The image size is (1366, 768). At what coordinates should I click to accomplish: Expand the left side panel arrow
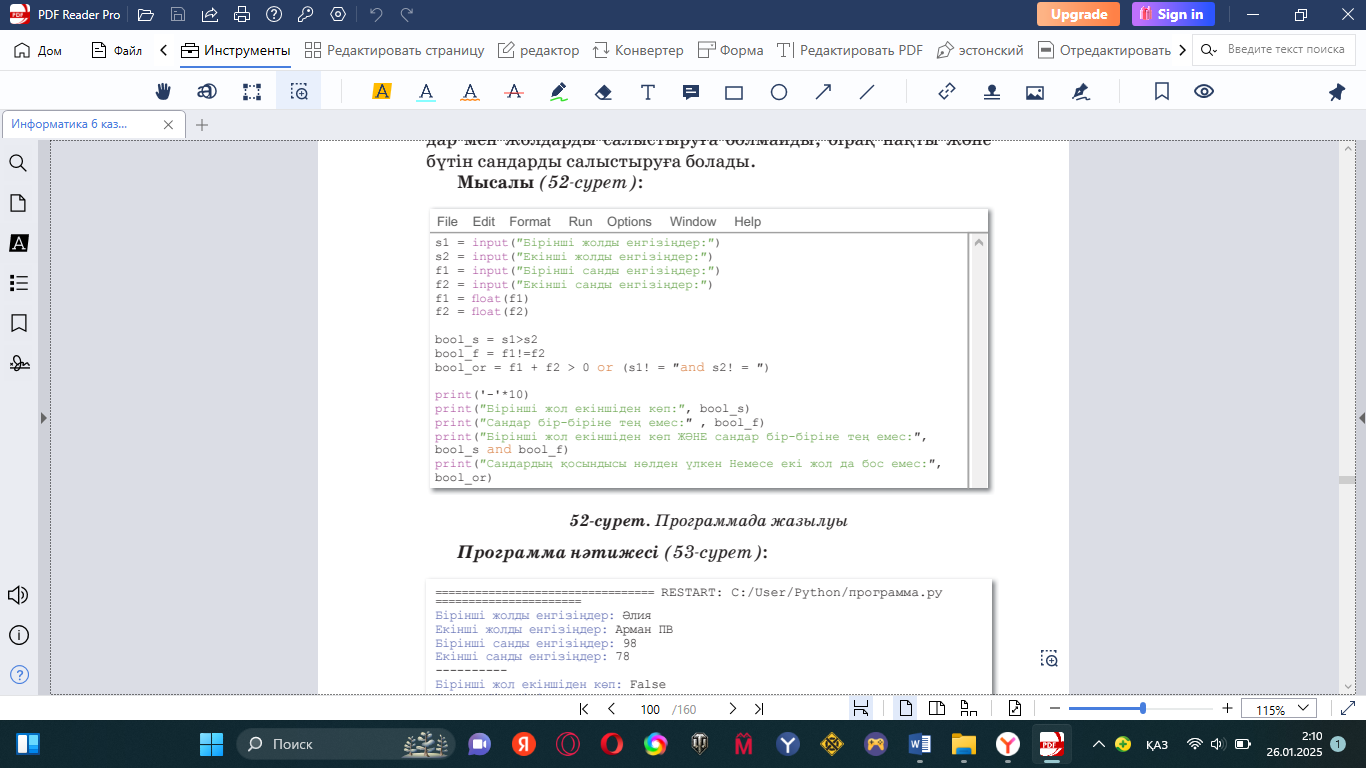[x=43, y=418]
